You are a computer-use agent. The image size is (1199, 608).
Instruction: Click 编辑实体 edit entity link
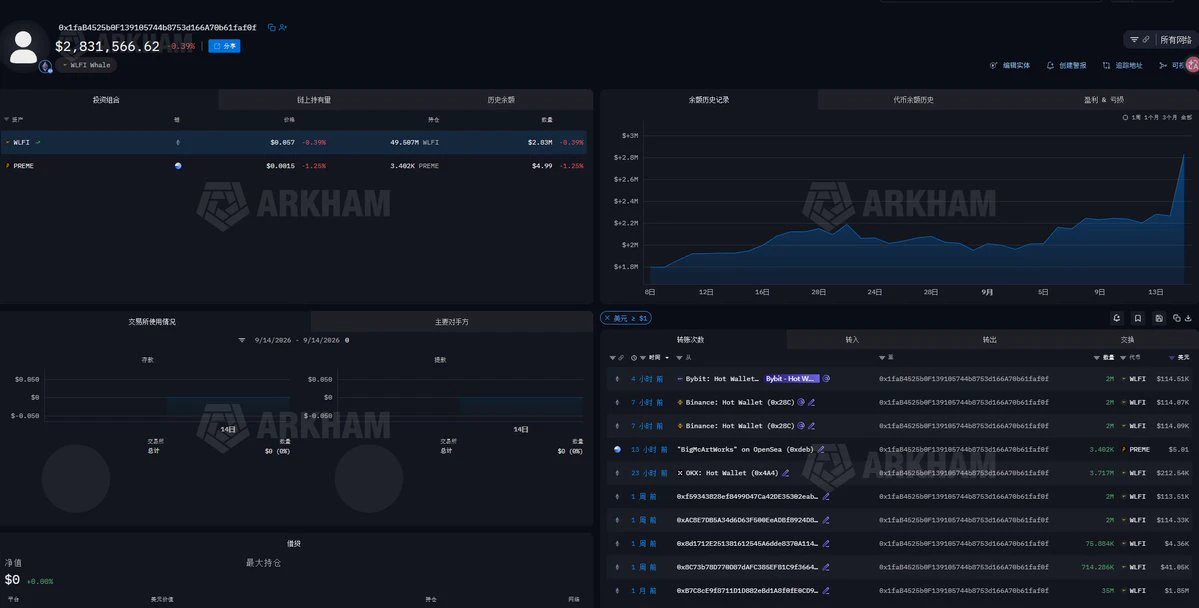(x=1009, y=66)
